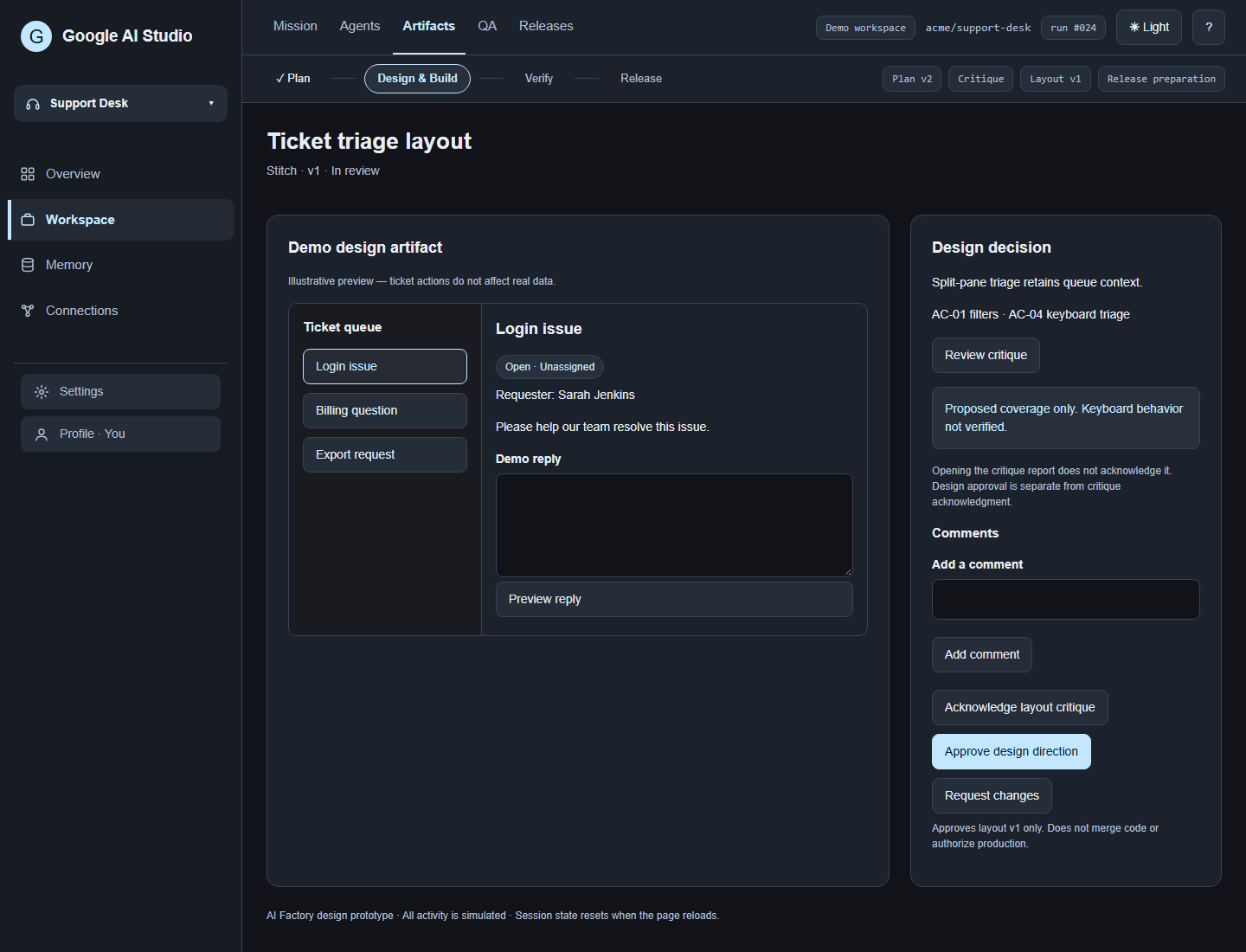
Task: Click the run #024 badge
Action: (x=1073, y=28)
